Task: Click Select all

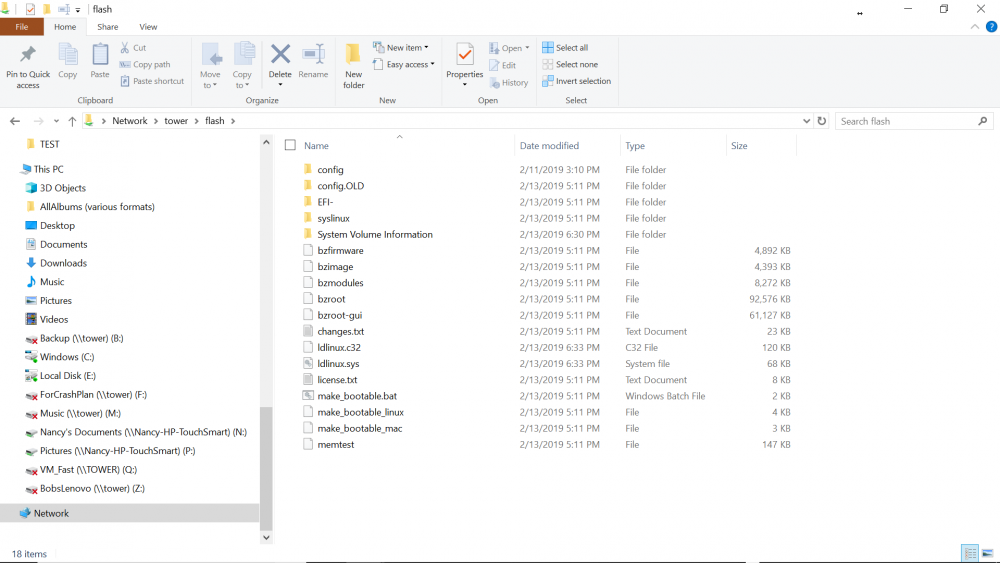Action: (565, 48)
